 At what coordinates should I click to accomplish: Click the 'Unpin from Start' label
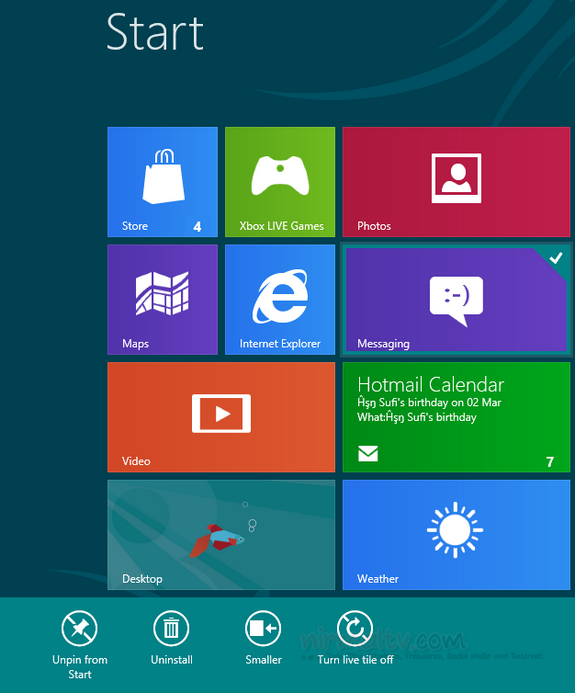(80, 667)
